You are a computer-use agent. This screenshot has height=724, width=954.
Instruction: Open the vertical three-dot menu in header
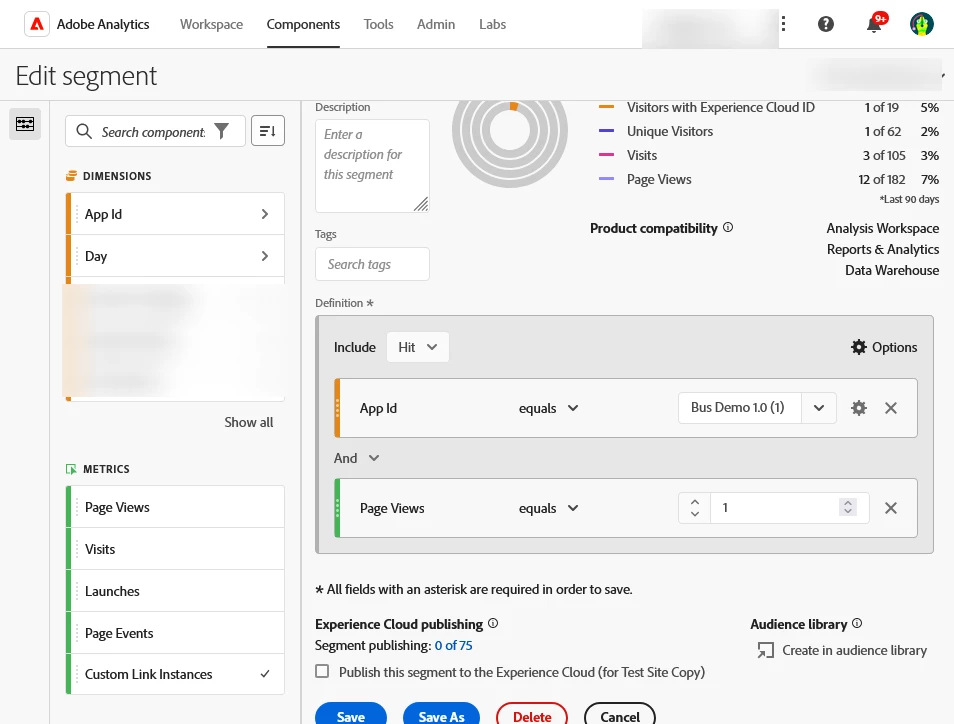pyautogui.click(x=784, y=24)
